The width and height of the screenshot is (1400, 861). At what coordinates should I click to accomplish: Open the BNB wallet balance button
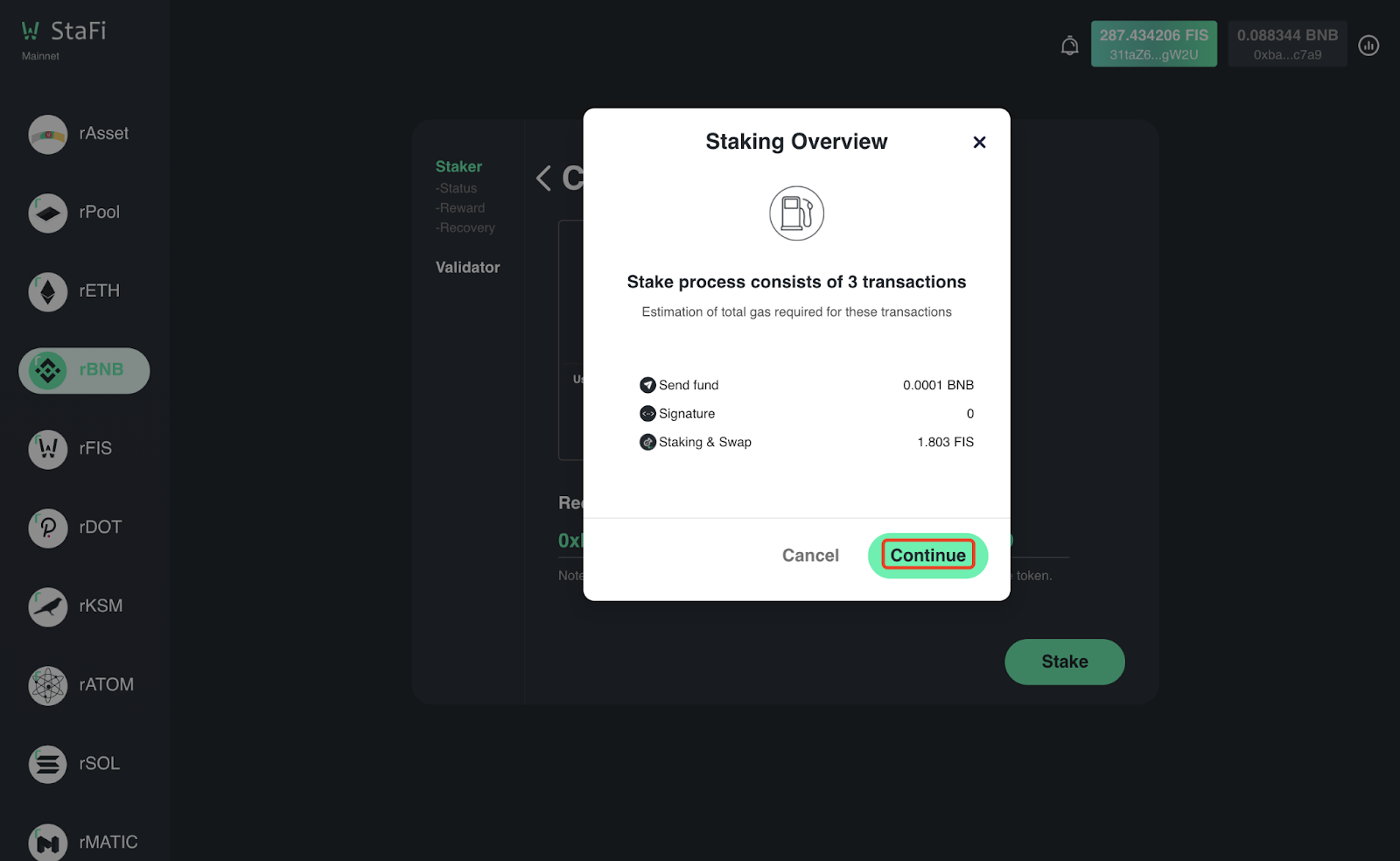pyautogui.click(x=1287, y=44)
